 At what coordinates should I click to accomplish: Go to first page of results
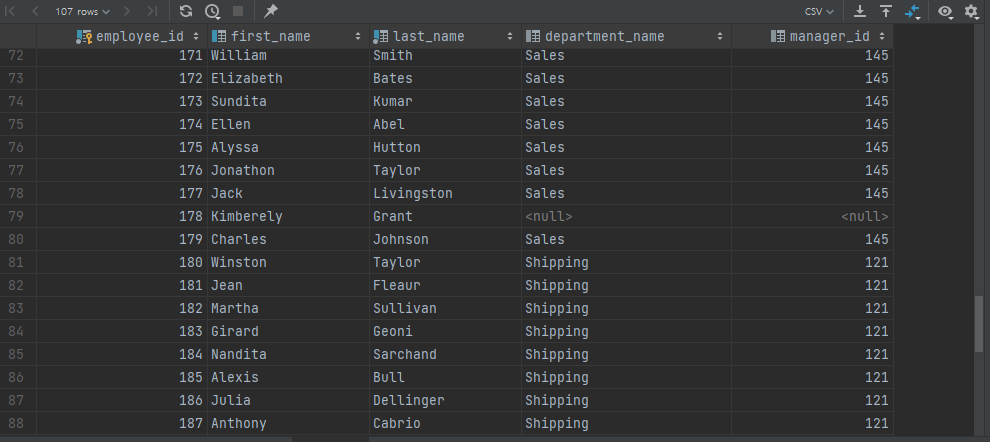pos(11,11)
